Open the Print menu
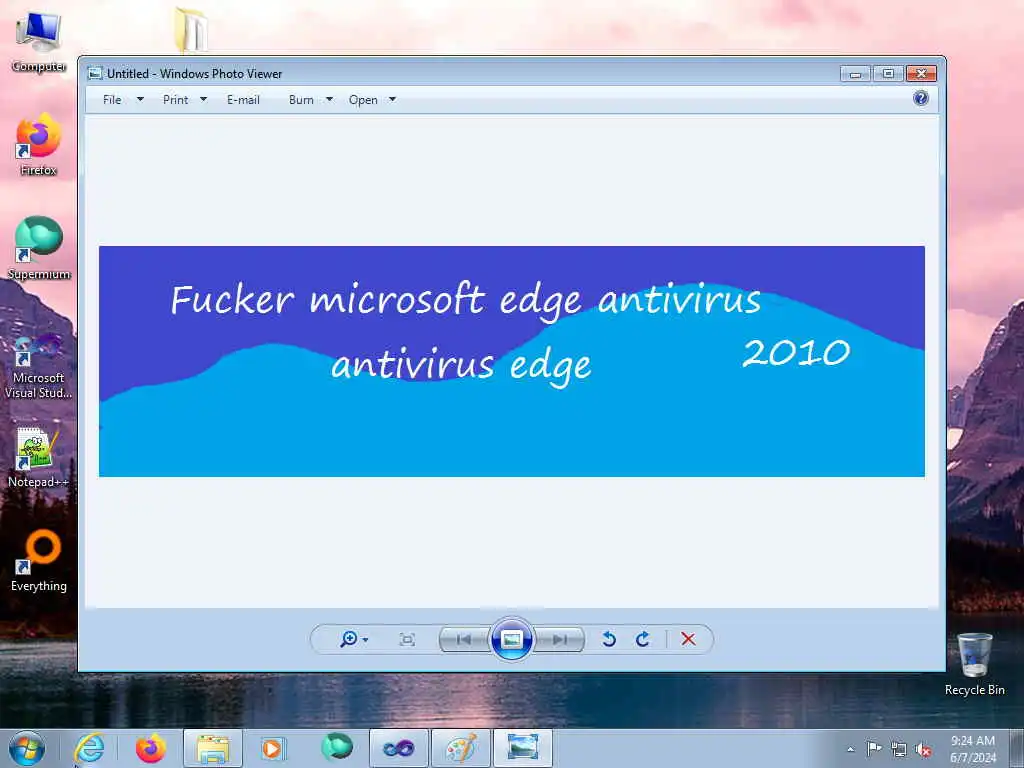 (176, 100)
